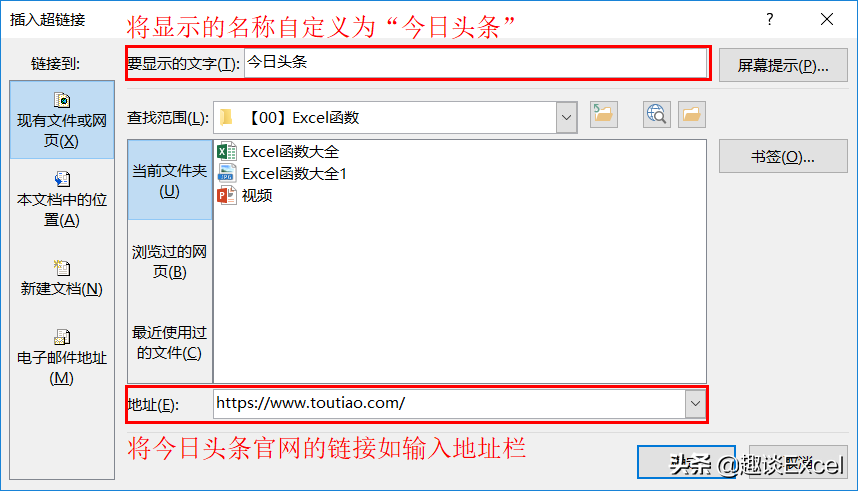The height and width of the screenshot is (491, 858).
Task: Select the Excel函数大全 workbook file
Action: [279, 152]
